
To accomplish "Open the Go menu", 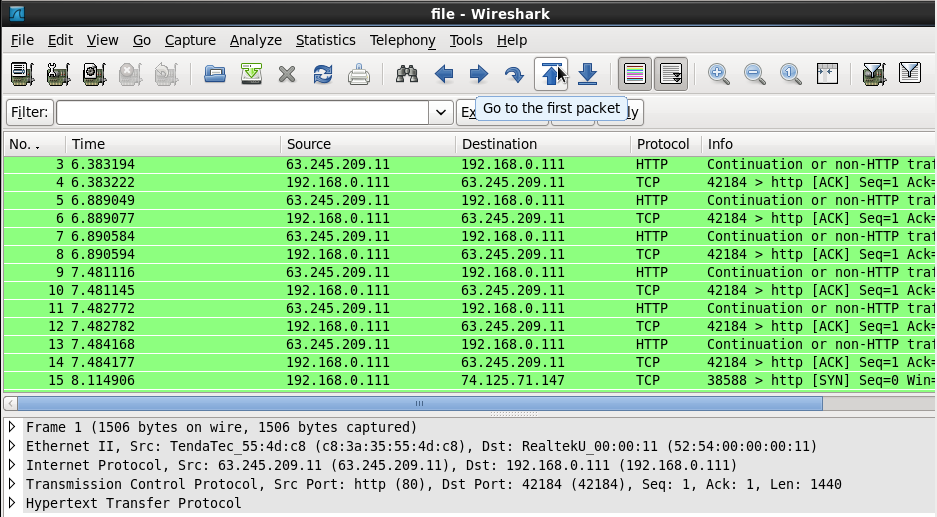I will [x=142, y=40].
